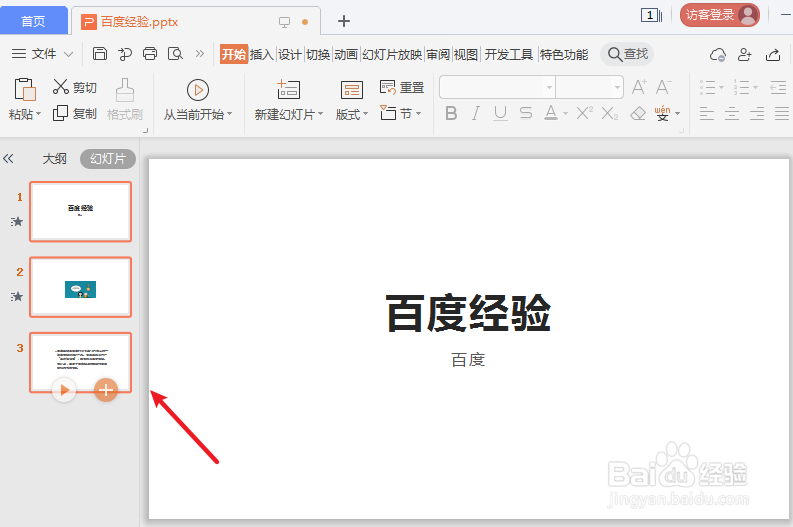Click the 查找 Search box
This screenshot has height=527, width=793.
[x=627, y=54]
